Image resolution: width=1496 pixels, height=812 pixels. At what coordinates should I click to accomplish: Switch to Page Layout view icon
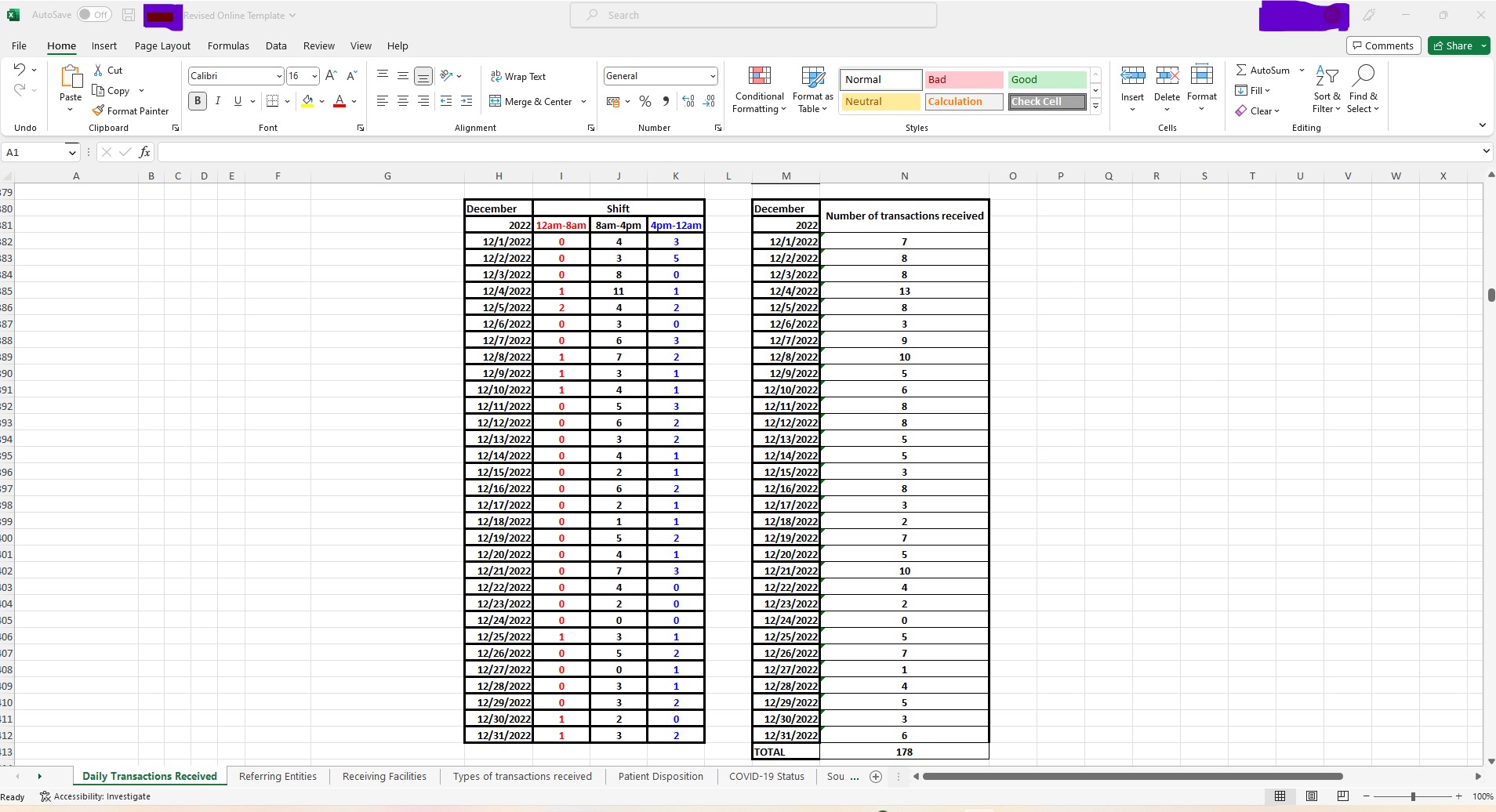pos(1312,796)
